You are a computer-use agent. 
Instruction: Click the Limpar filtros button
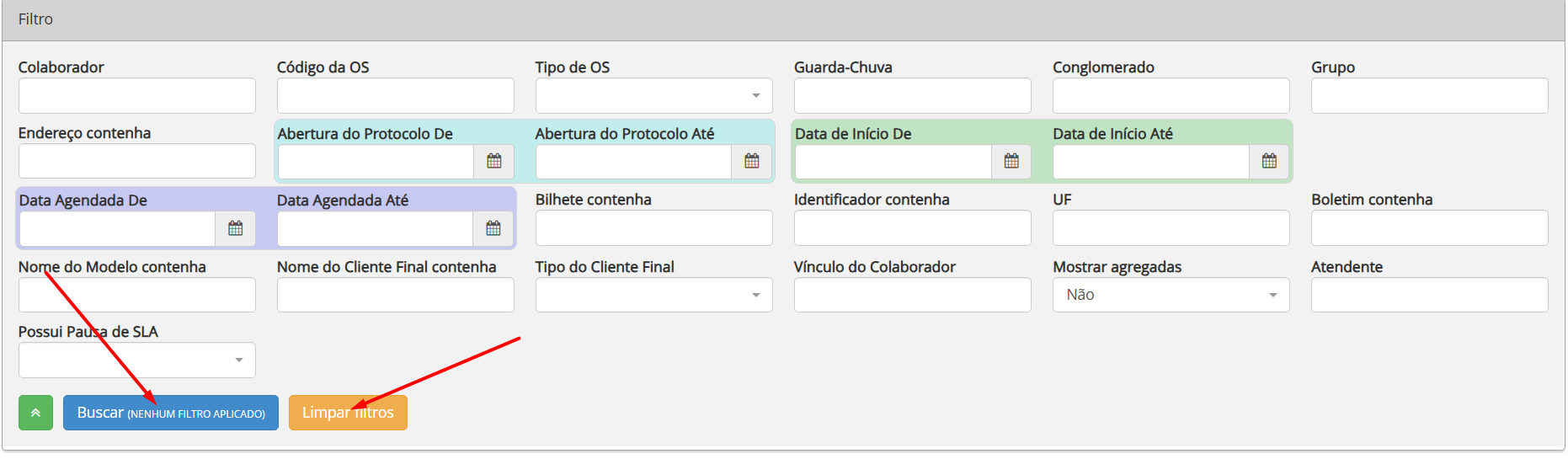point(348,413)
